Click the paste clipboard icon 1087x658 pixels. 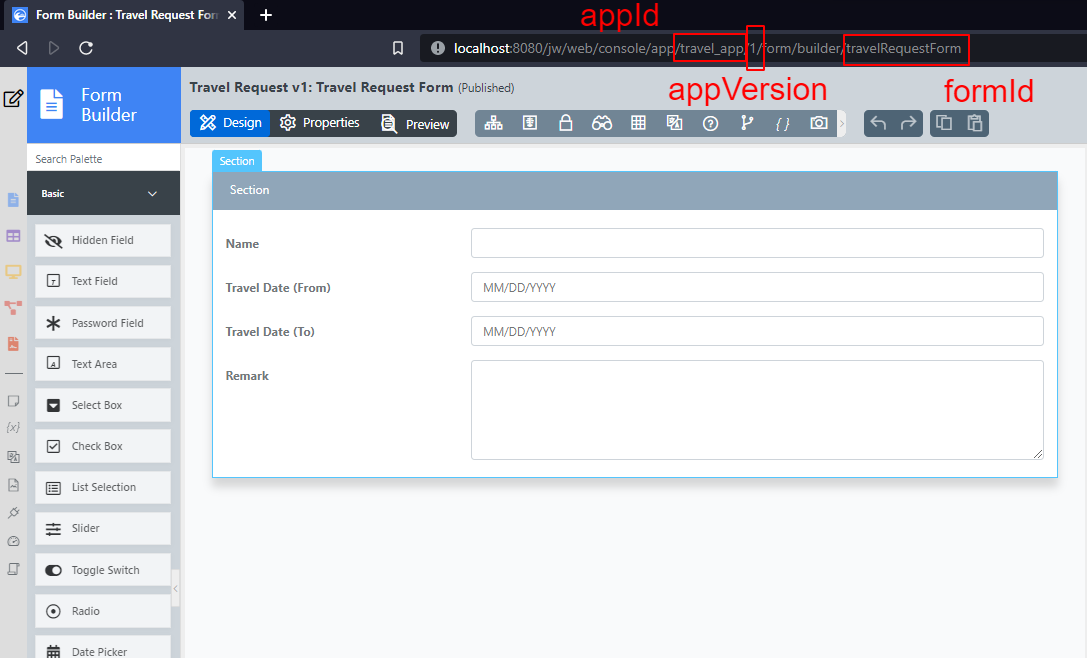(974, 123)
